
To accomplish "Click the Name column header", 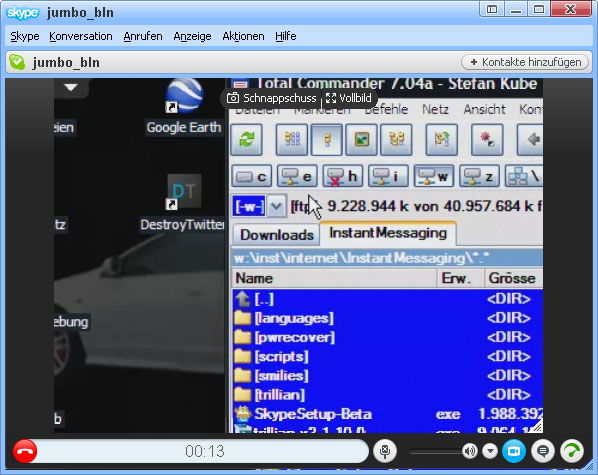I will pos(334,278).
